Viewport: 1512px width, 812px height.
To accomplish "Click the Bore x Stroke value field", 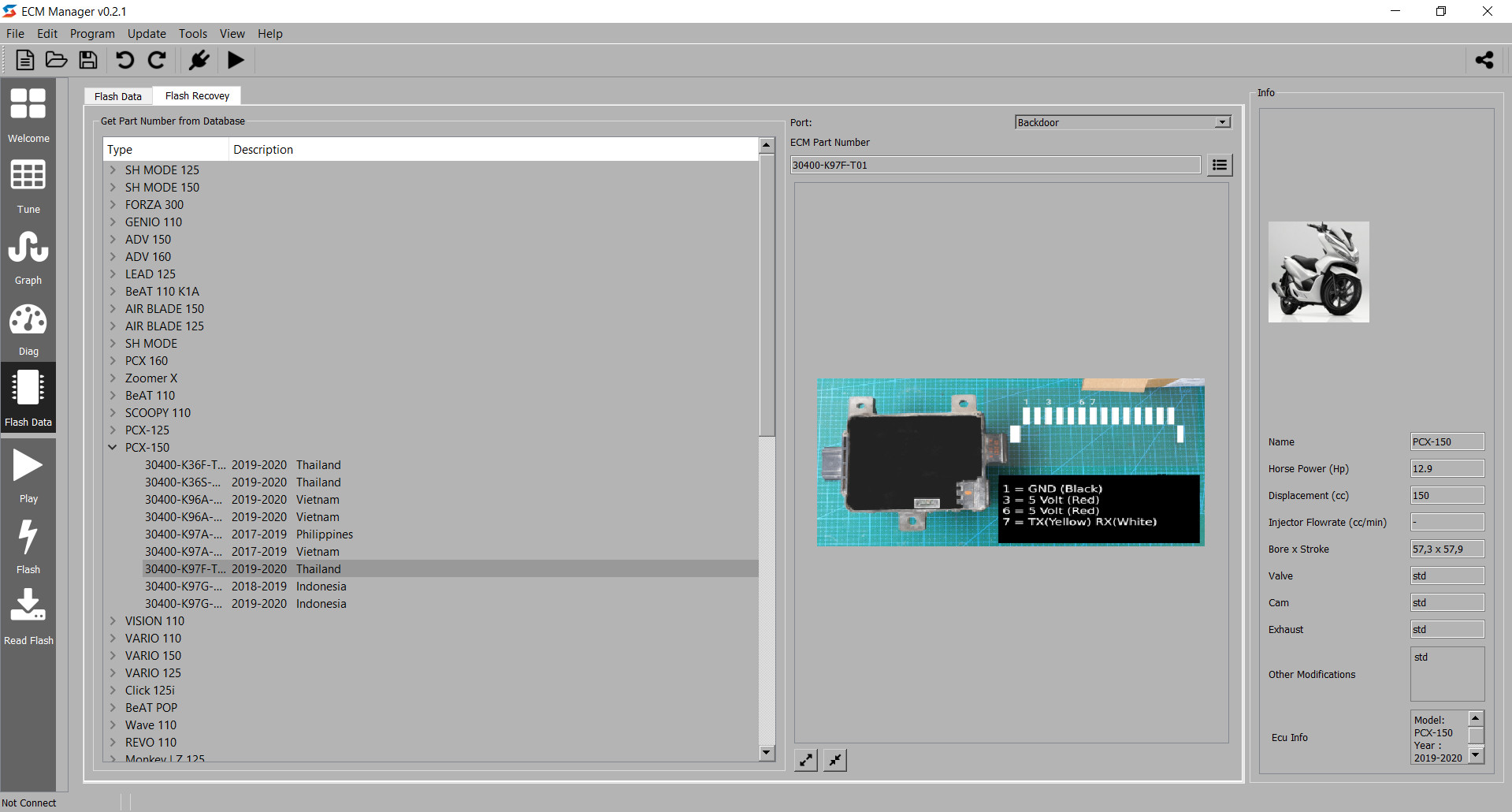I will click(x=1447, y=549).
